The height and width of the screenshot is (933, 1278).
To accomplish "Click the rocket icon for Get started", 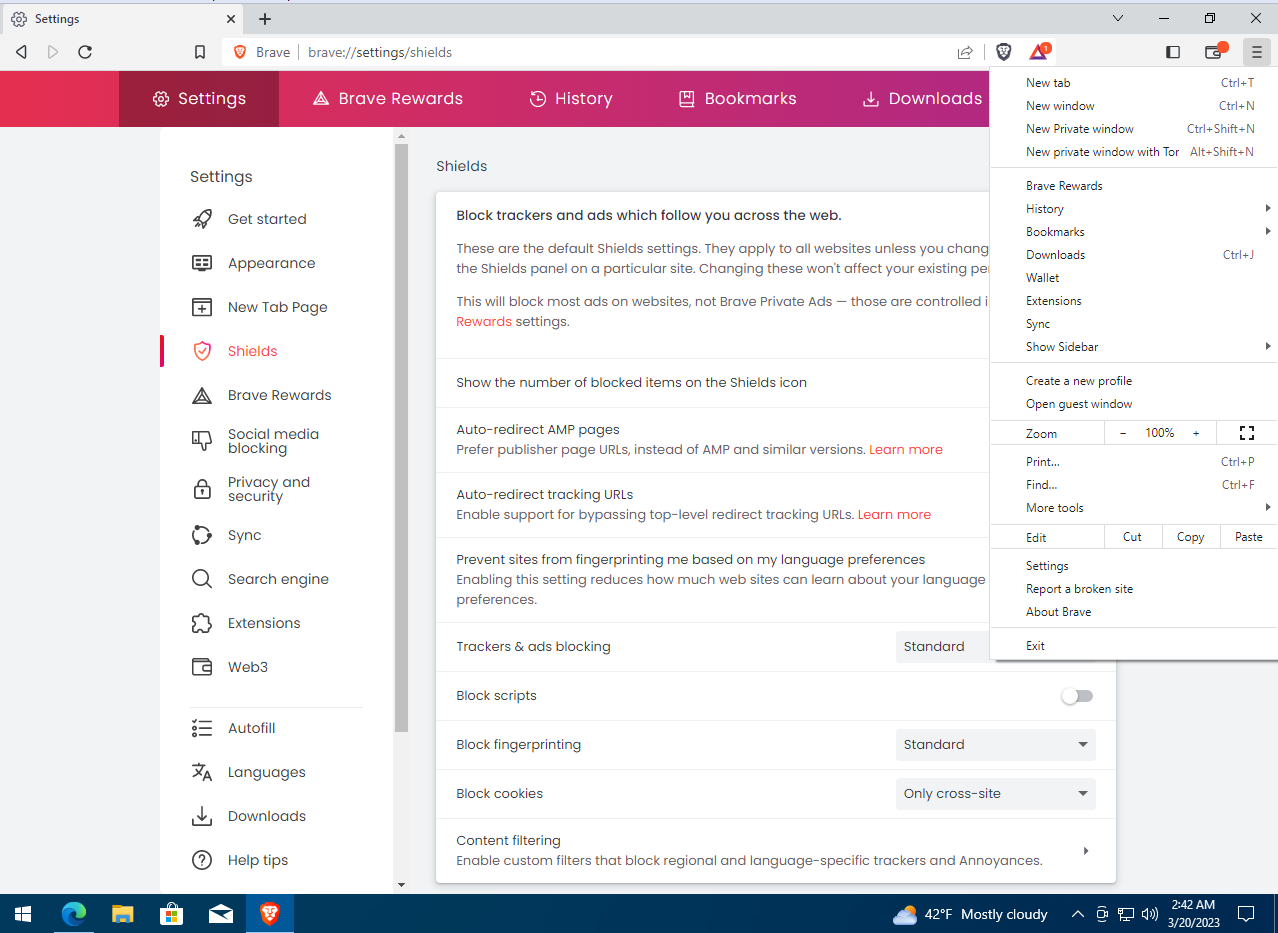I will [202, 219].
